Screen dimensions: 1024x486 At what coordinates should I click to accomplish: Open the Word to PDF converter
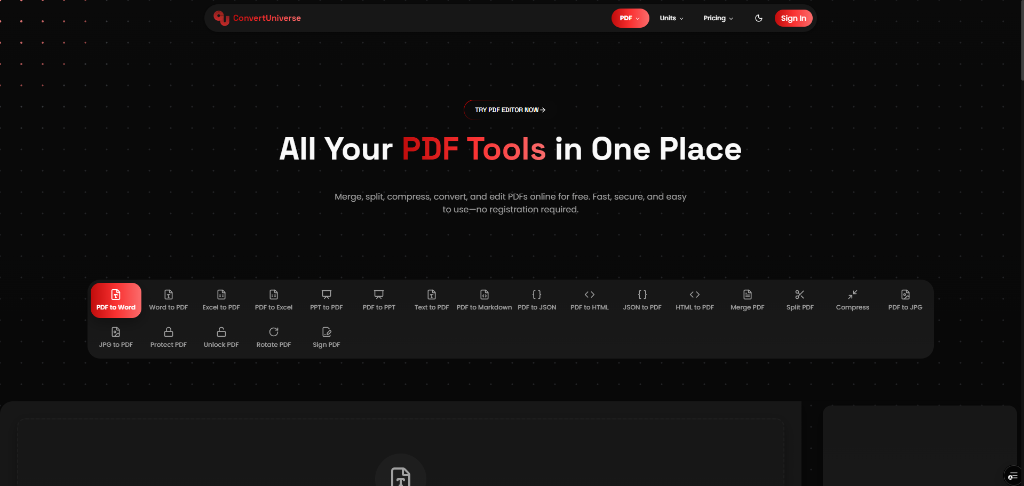click(168, 299)
